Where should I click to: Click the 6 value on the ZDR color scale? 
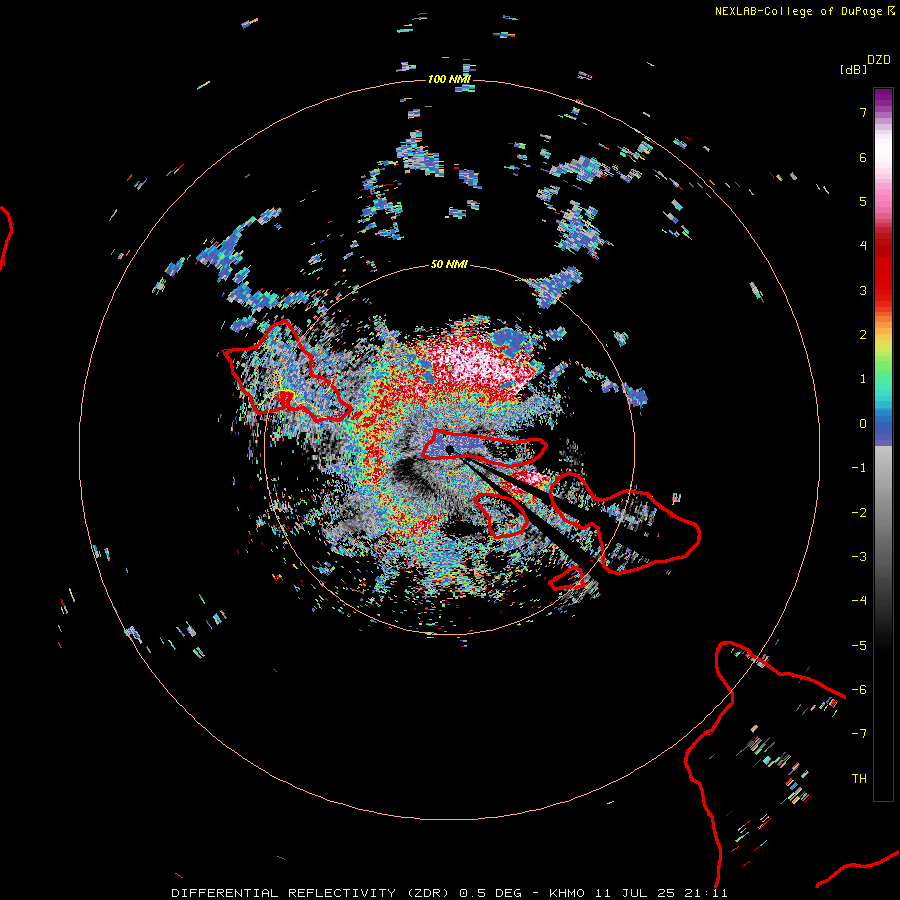coord(863,157)
